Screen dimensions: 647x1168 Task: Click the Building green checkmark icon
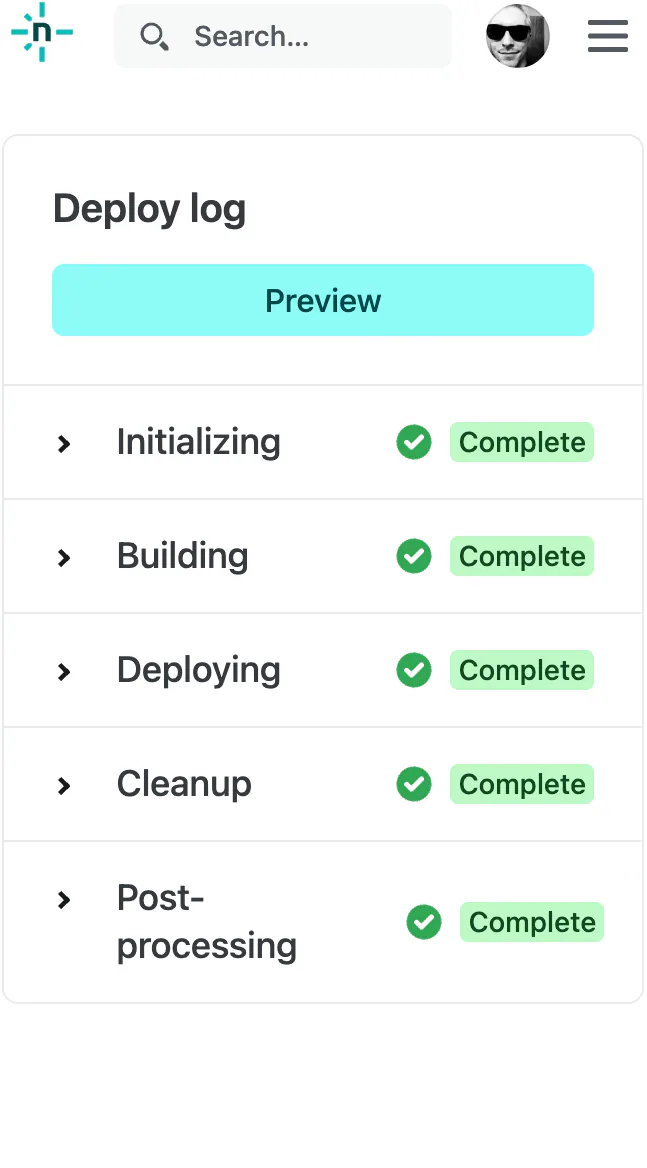tap(413, 556)
